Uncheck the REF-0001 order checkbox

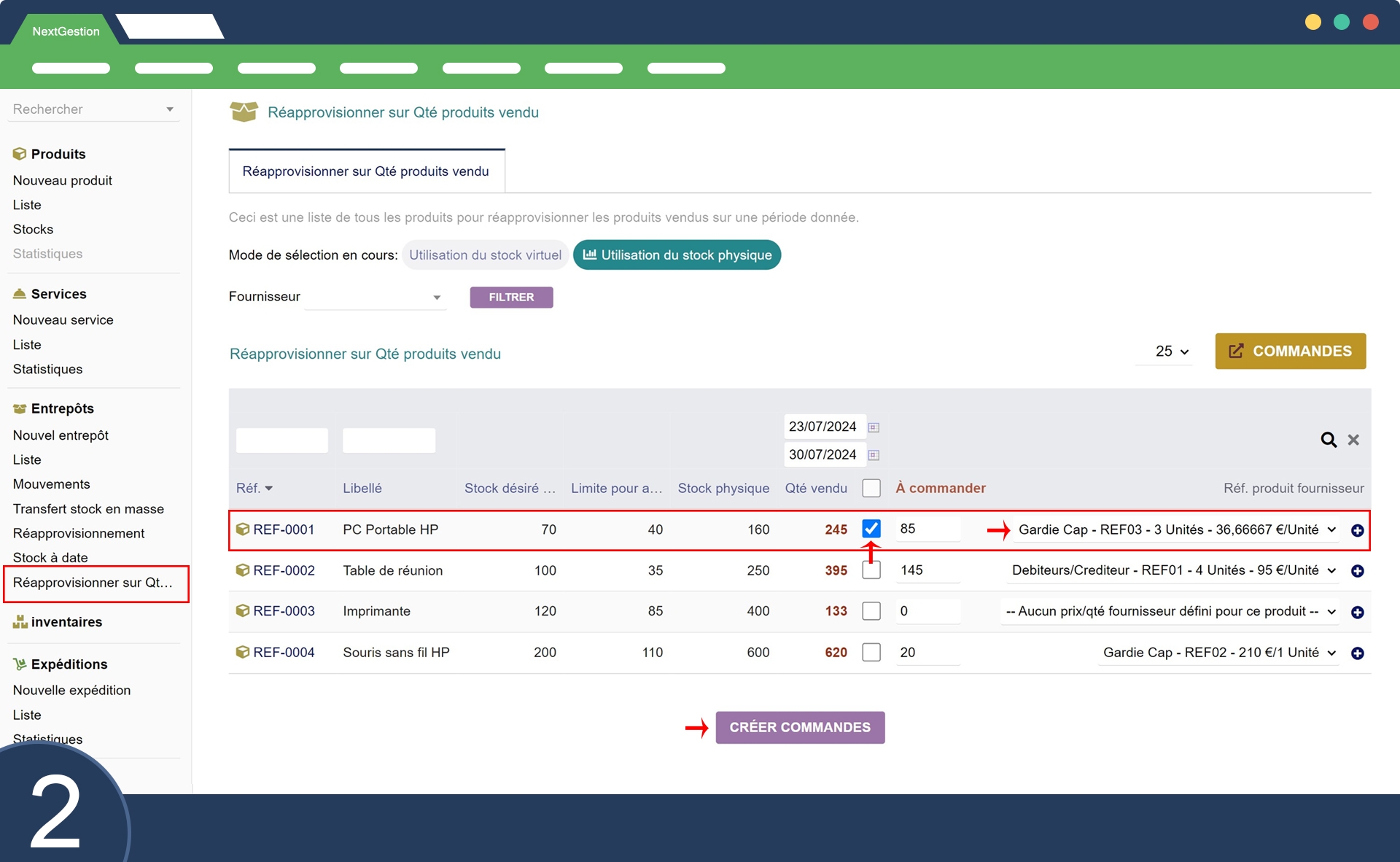point(871,529)
